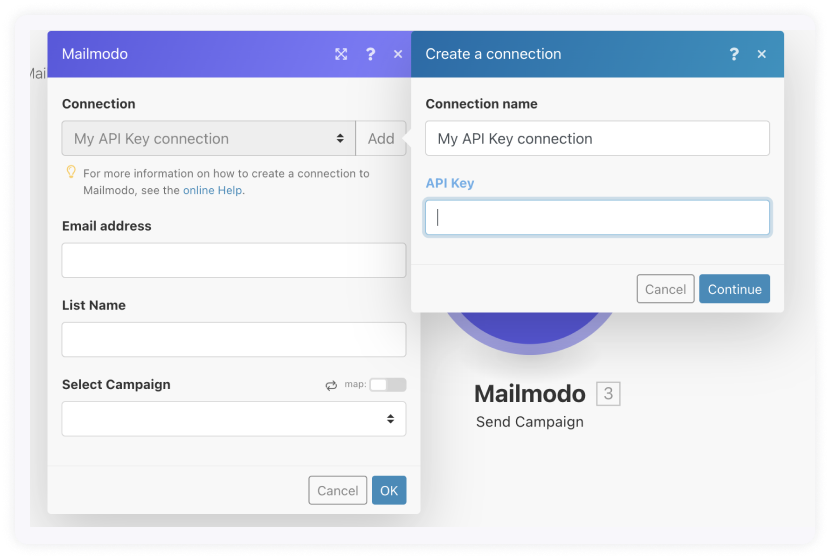Toggle the map switch for Select Campaign
Viewport: 830px width, 559px height.
388,385
